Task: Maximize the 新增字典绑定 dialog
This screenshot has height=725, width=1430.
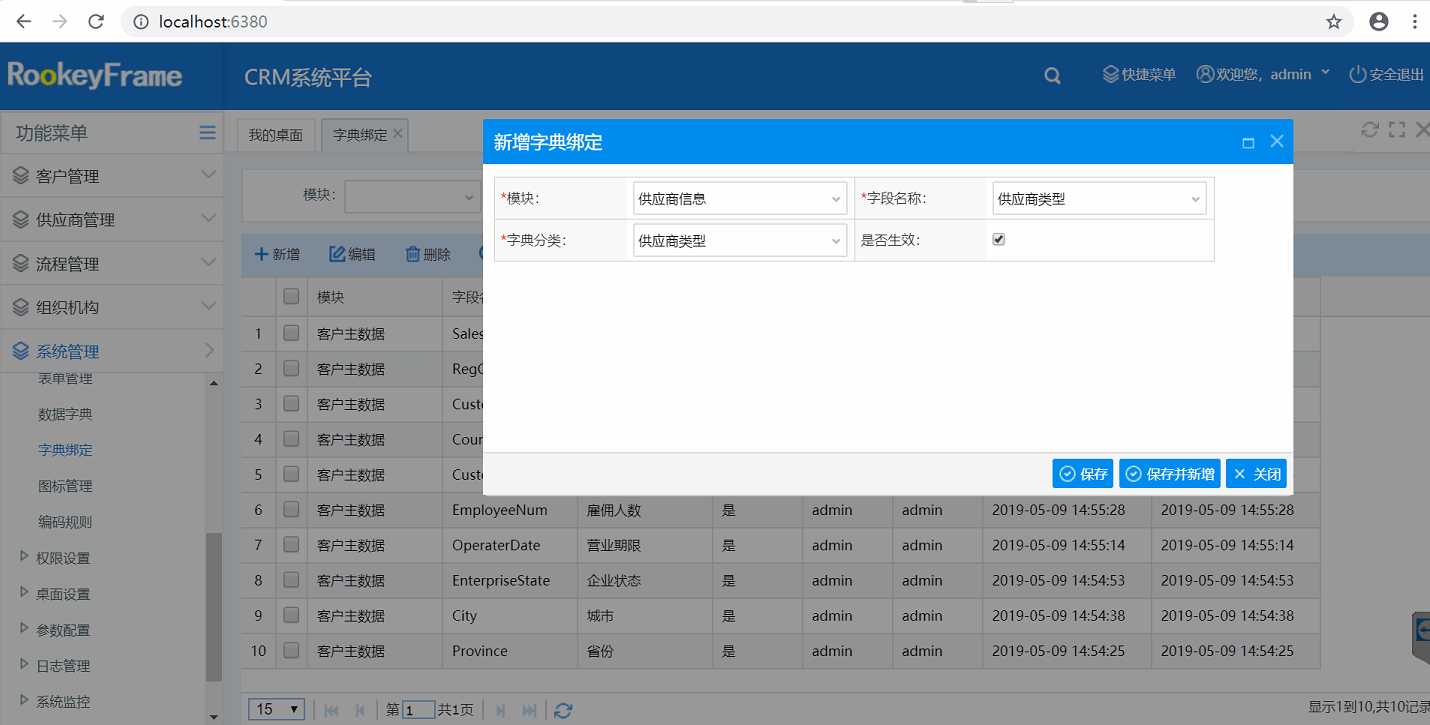Action: pos(1248,143)
